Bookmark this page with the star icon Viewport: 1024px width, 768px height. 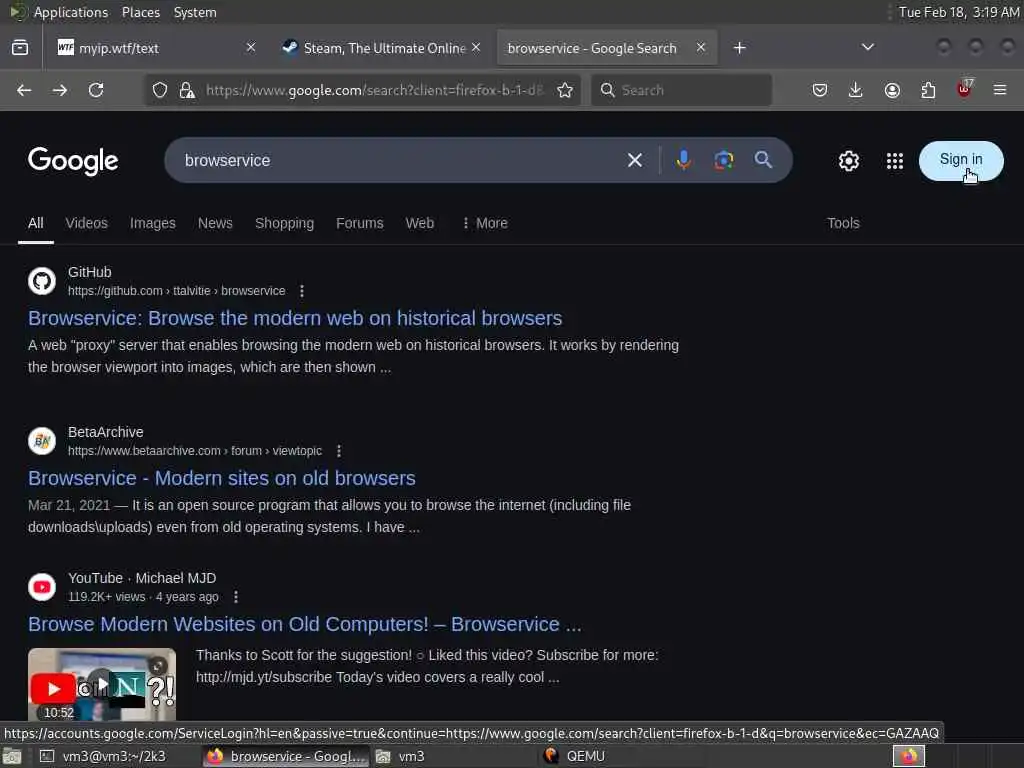pyautogui.click(x=565, y=90)
